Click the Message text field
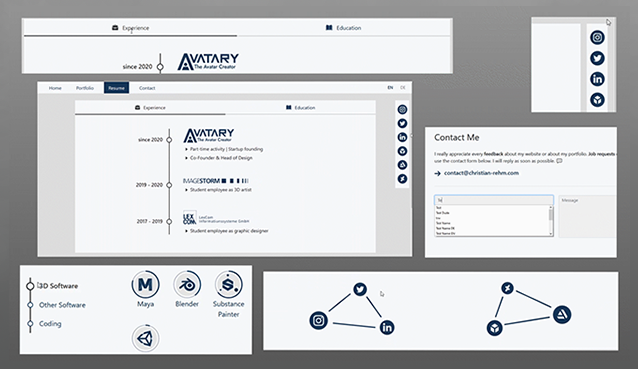This screenshot has height=369, width=638. (x=588, y=216)
